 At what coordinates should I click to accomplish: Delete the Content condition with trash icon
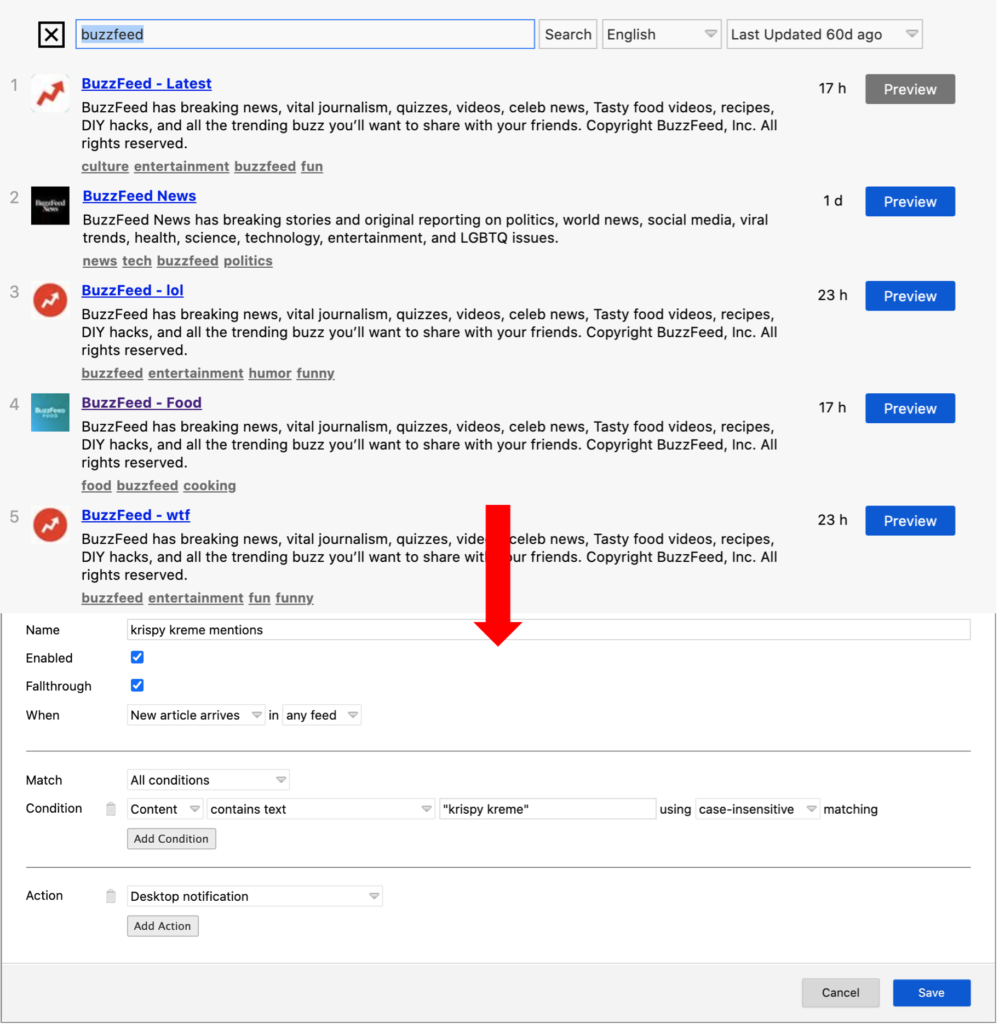coord(111,809)
